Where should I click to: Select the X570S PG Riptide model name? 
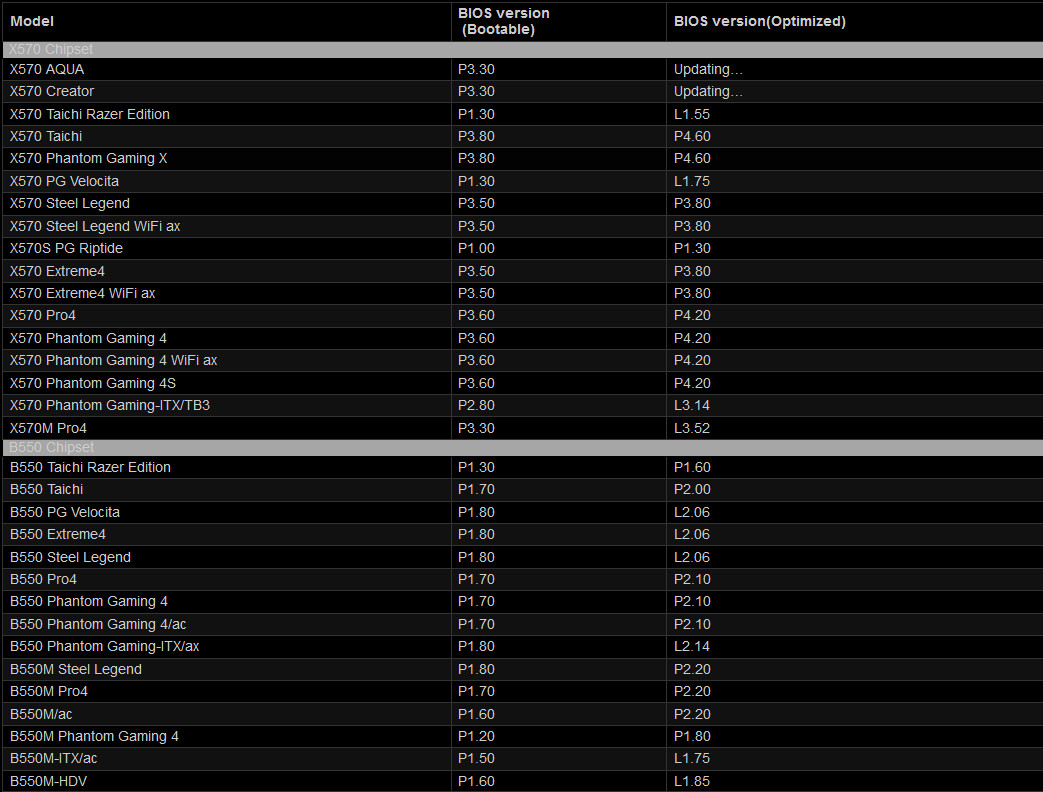click(x=67, y=248)
